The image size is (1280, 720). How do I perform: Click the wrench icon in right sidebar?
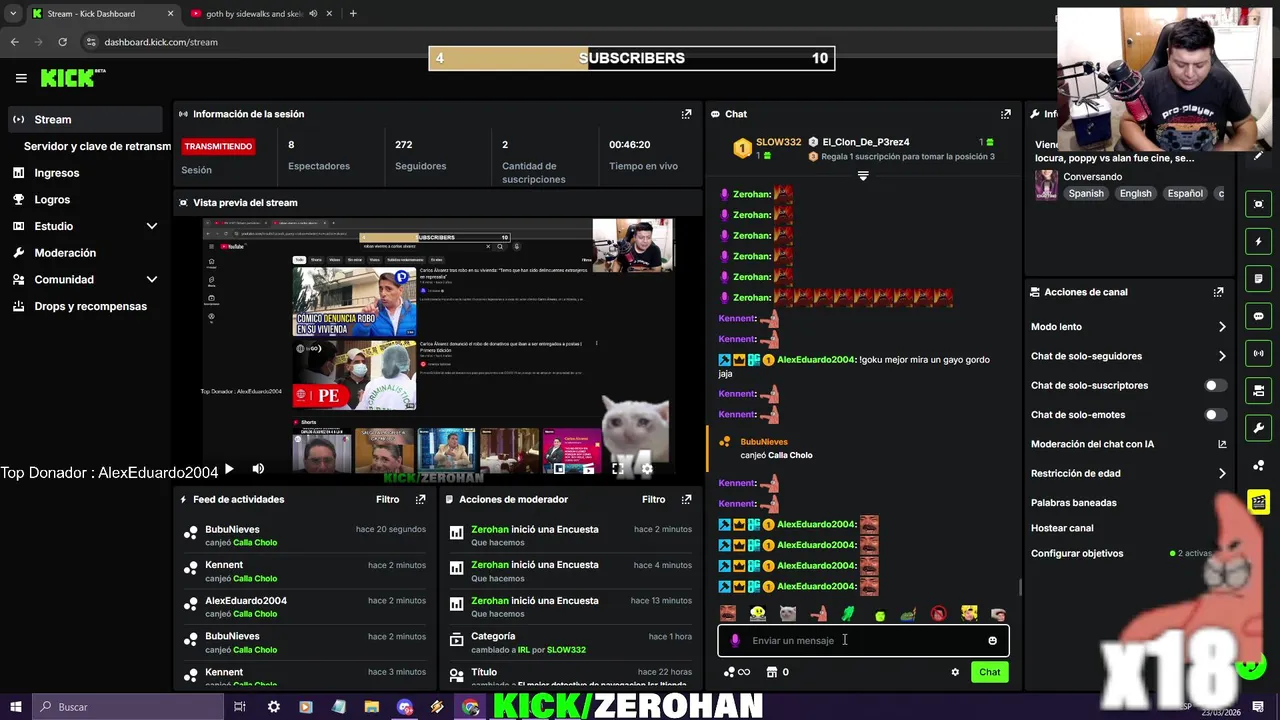[x=1258, y=428]
